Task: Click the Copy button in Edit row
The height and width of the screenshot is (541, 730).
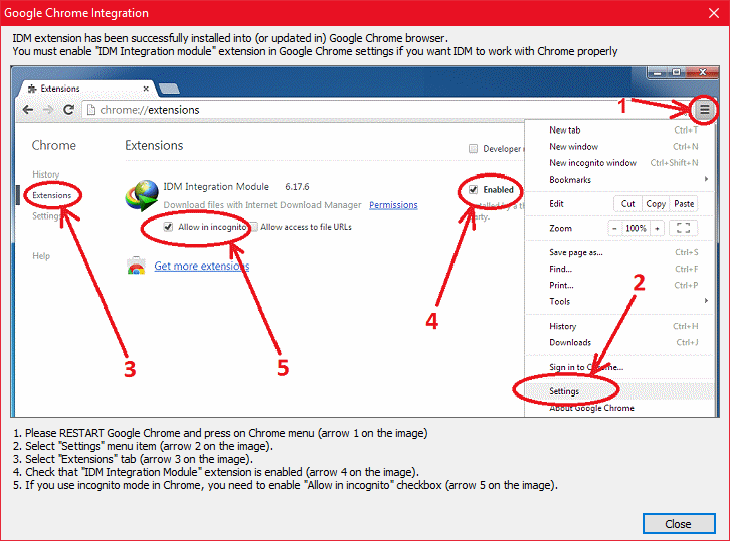Action: 656,203
